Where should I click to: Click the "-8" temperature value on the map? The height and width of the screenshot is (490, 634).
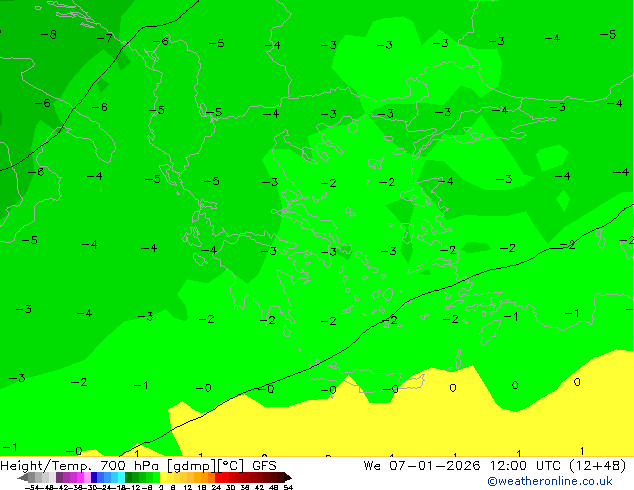point(49,35)
